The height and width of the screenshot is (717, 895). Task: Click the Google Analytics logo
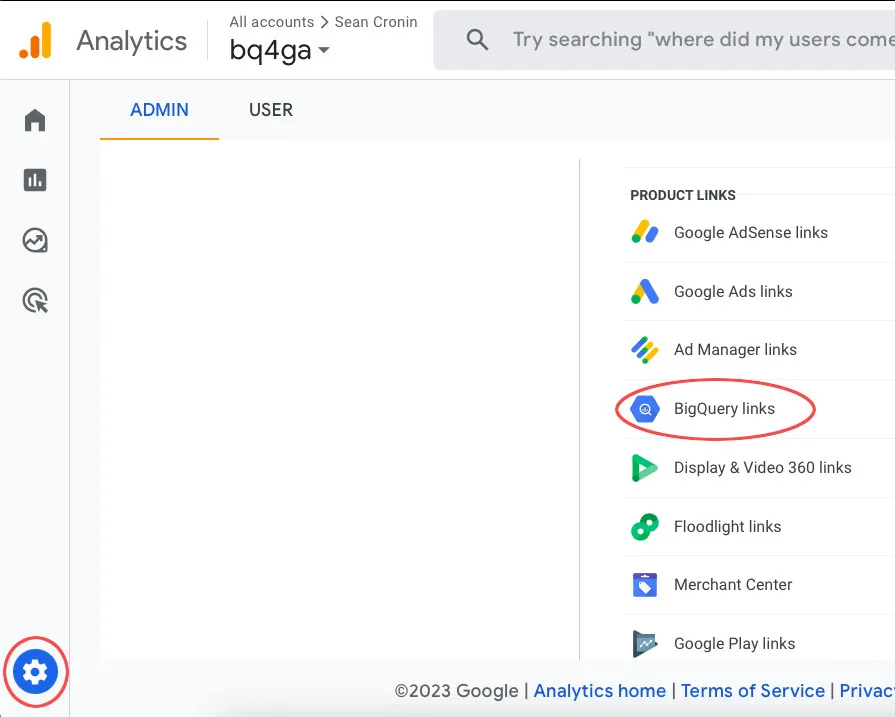[x=35, y=40]
